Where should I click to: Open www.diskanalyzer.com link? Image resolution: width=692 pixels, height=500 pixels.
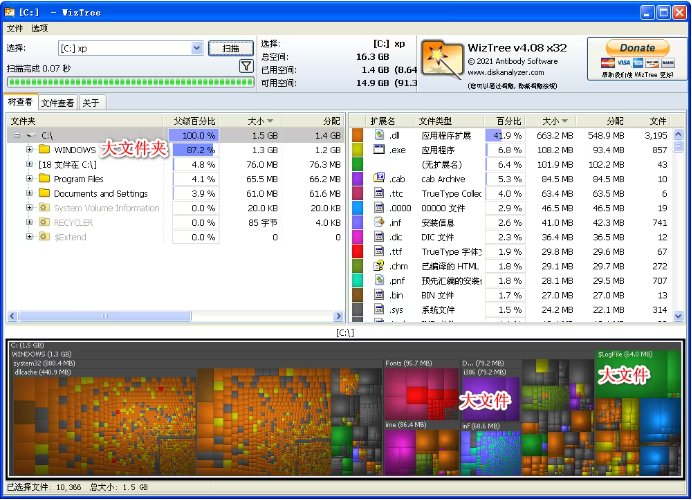tap(506, 72)
